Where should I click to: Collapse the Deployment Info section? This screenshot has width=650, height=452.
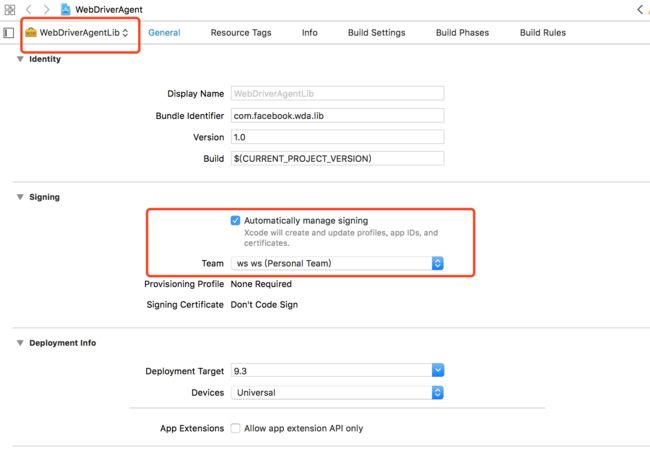pyautogui.click(x=20, y=343)
